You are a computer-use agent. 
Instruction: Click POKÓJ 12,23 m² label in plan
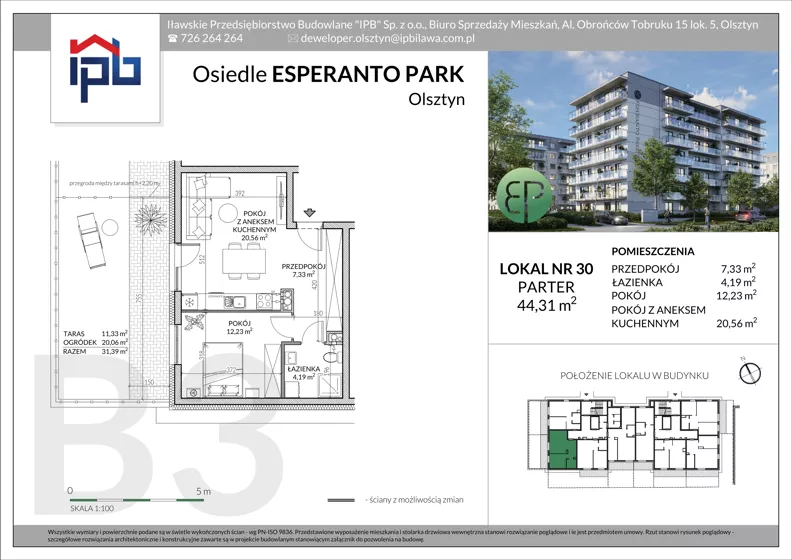point(239,327)
